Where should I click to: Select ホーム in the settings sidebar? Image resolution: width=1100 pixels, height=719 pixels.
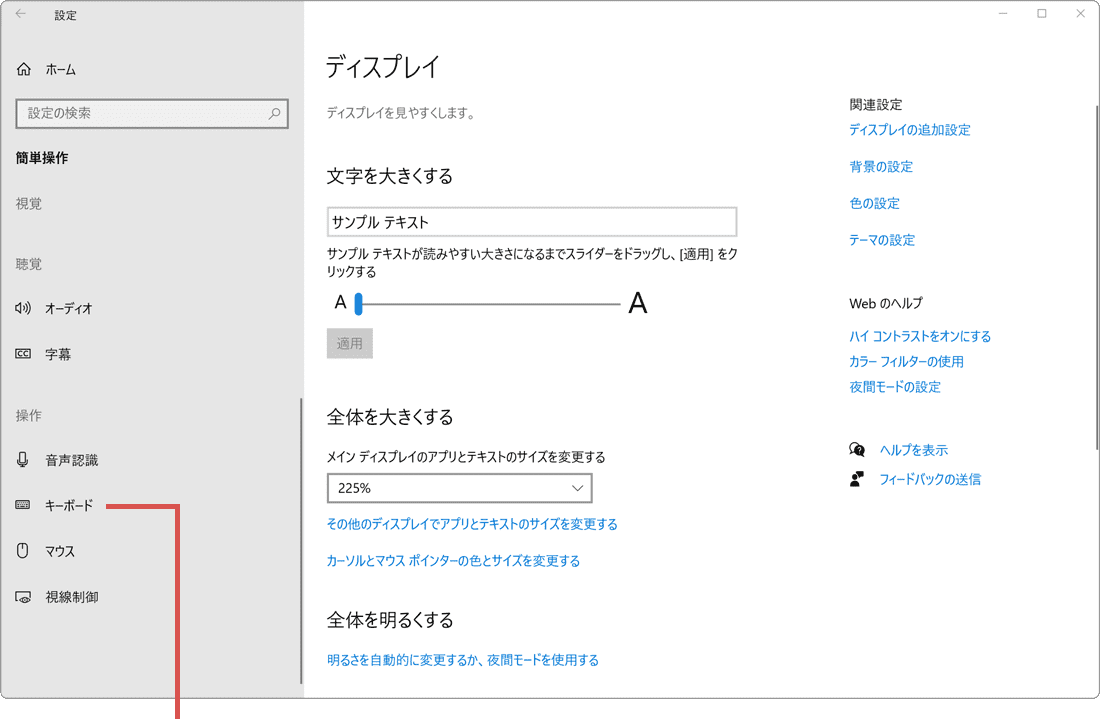[59, 69]
